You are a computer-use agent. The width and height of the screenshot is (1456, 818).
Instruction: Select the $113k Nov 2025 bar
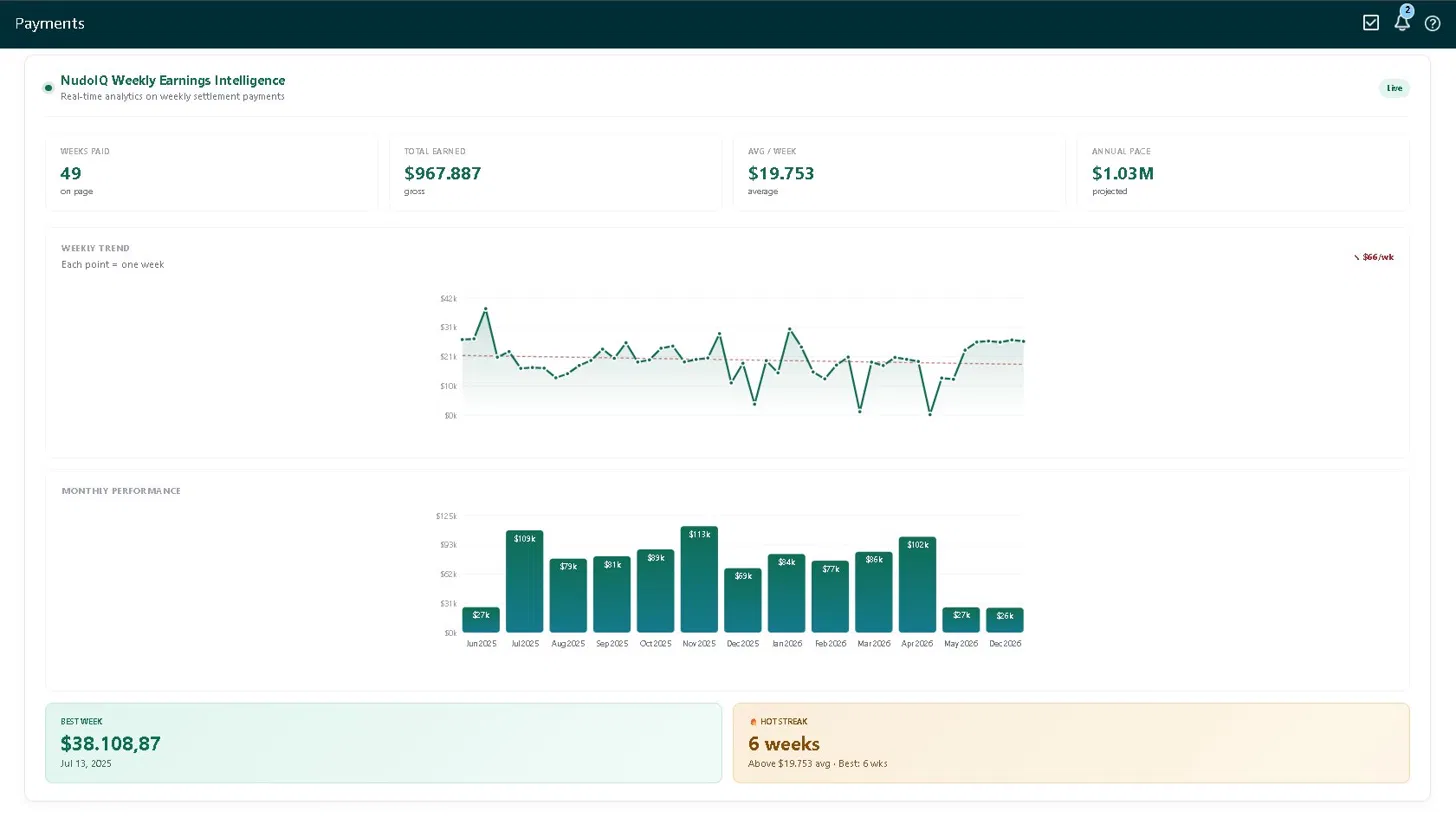pyautogui.click(x=699, y=580)
